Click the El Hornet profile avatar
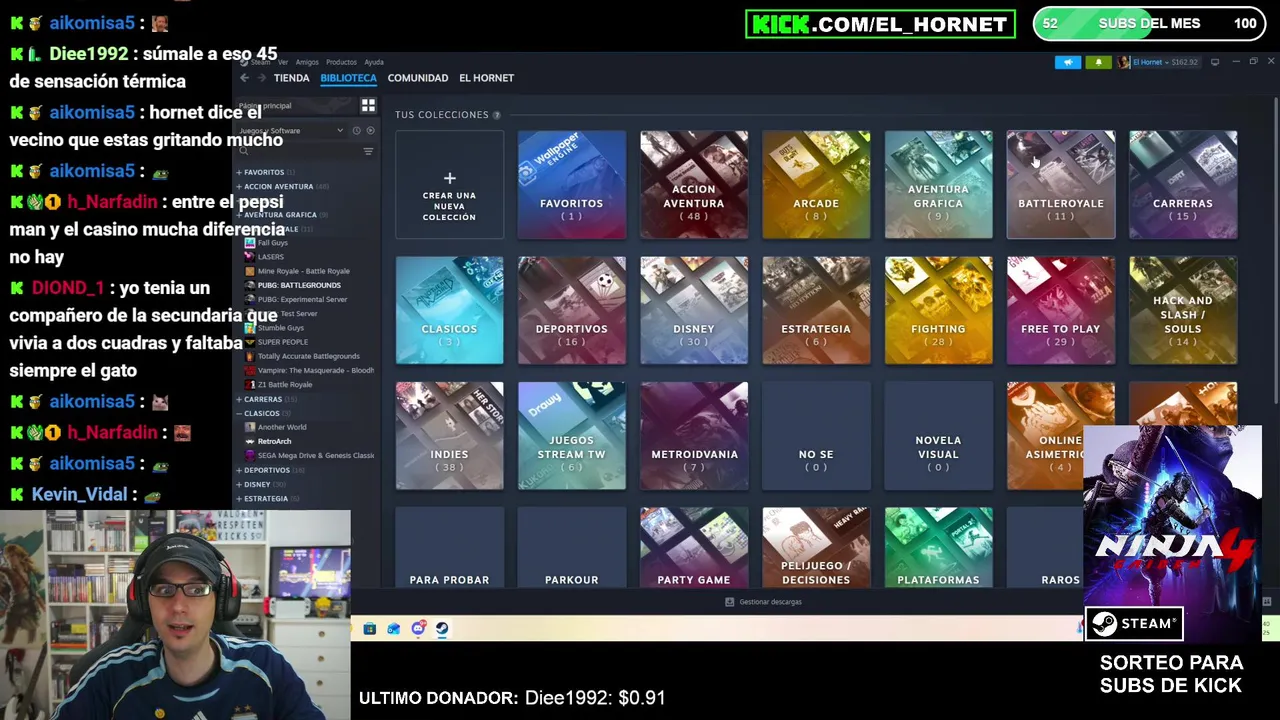This screenshot has width=1280, height=720. click(x=1124, y=62)
